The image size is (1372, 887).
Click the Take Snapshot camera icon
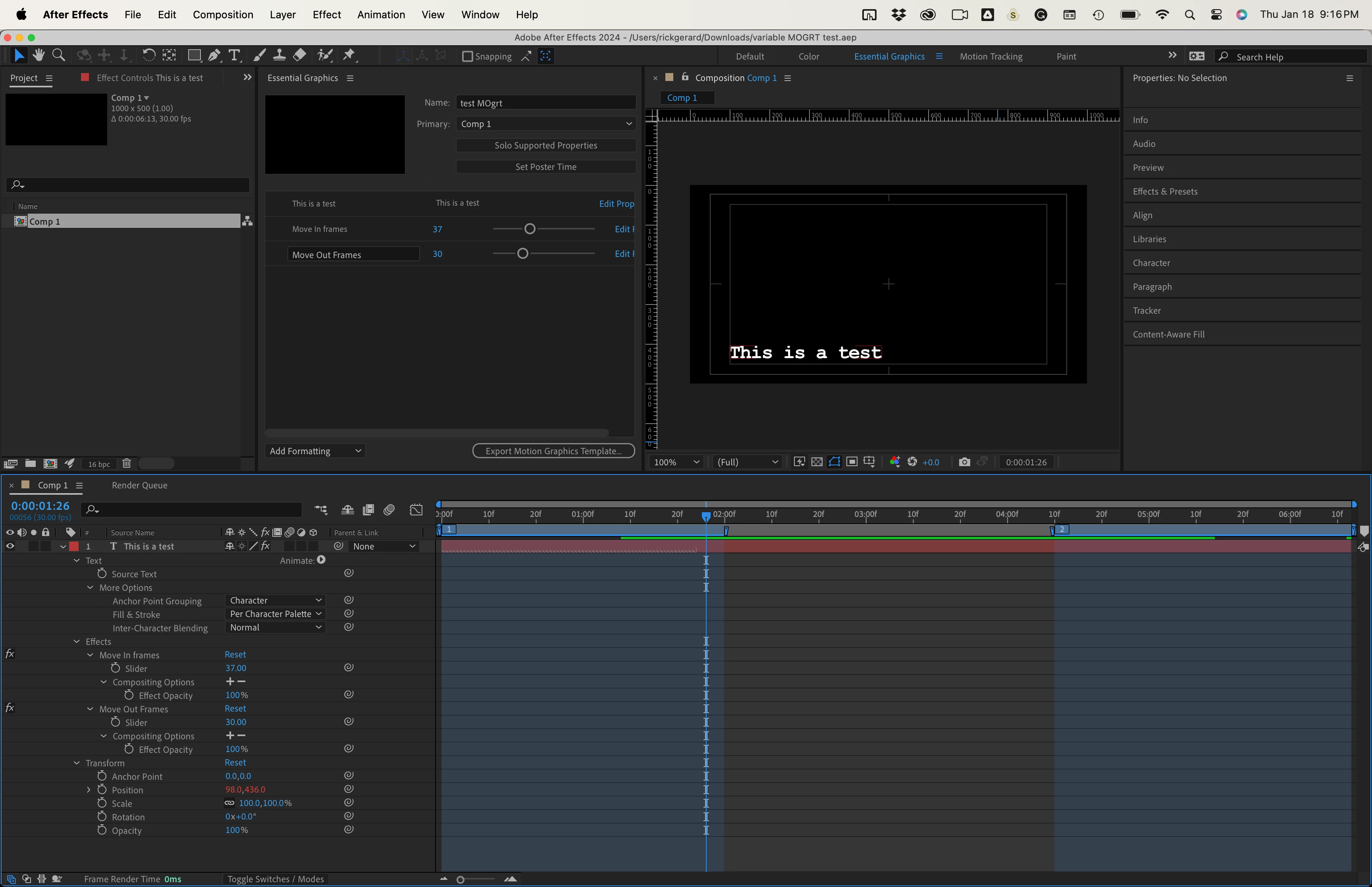coord(964,462)
